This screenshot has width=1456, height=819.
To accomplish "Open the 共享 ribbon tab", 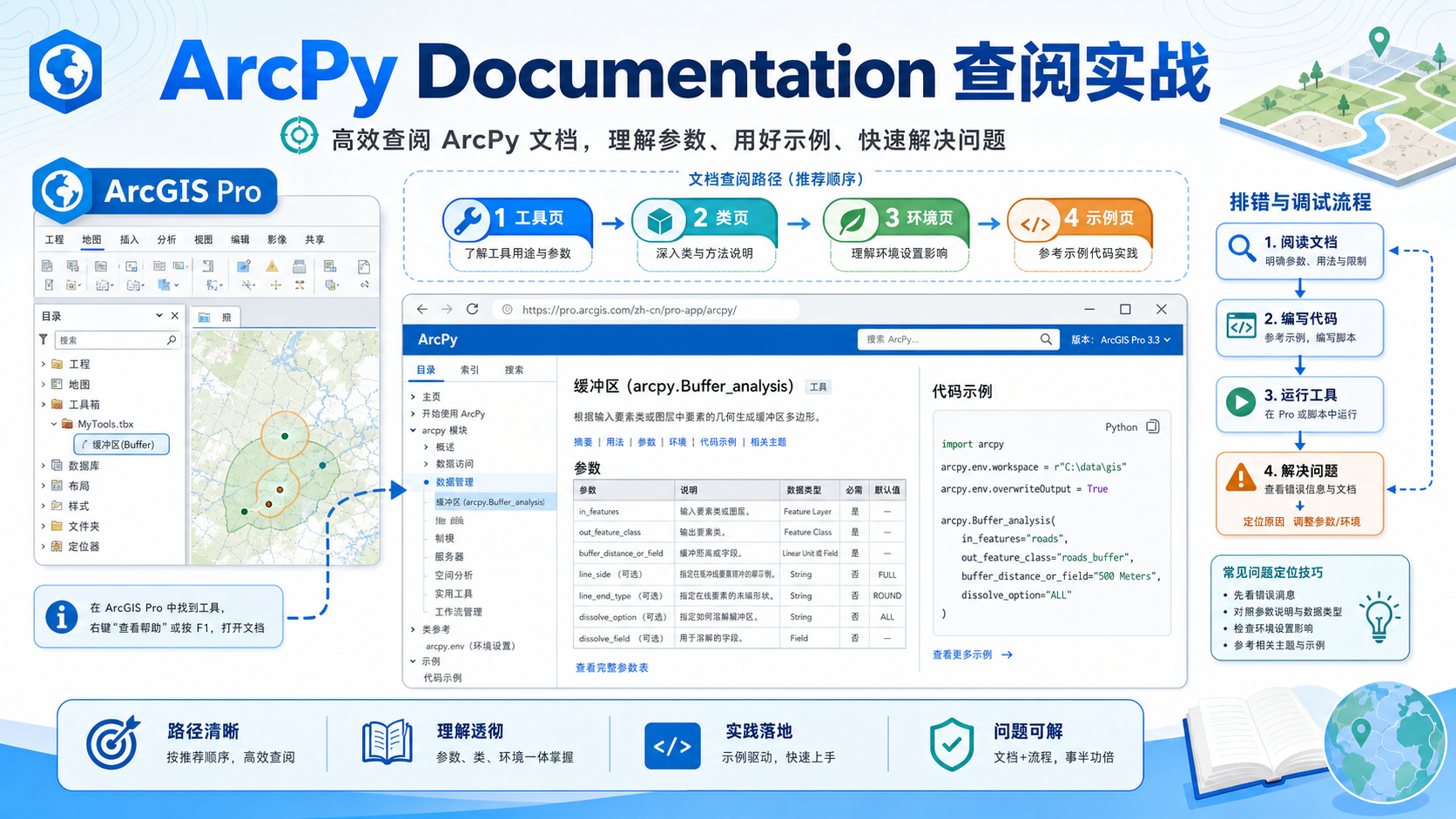I will (x=314, y=239).
